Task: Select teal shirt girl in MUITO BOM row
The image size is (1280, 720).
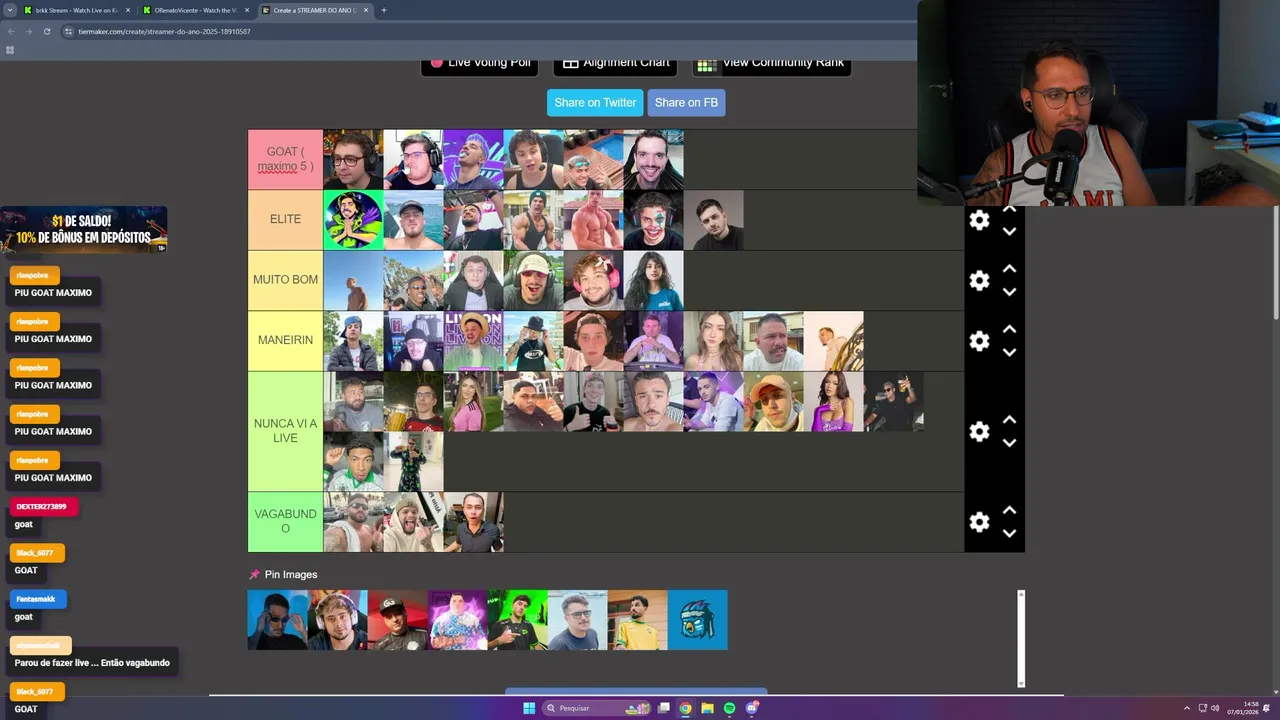Action: coord(653,280)
